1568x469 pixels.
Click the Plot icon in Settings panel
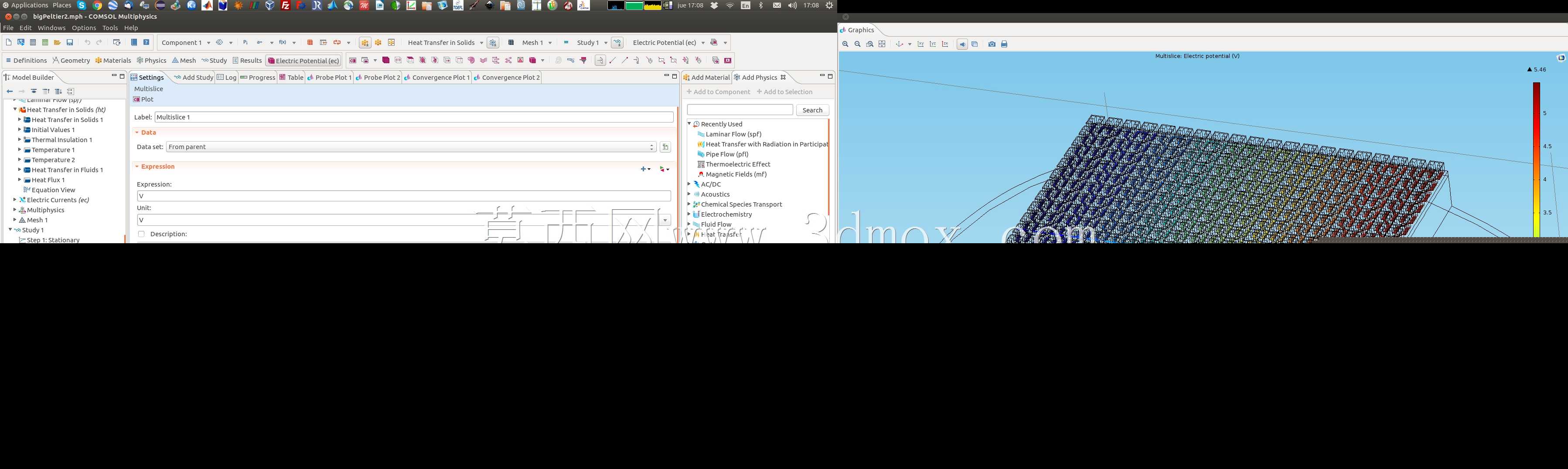[x=143, y=99]
